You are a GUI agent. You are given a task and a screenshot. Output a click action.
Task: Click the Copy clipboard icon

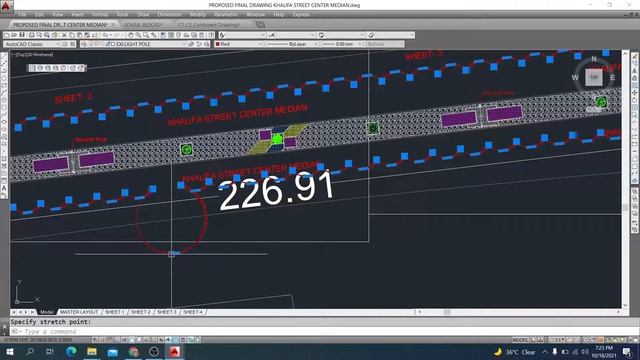(x=72, y=35)
